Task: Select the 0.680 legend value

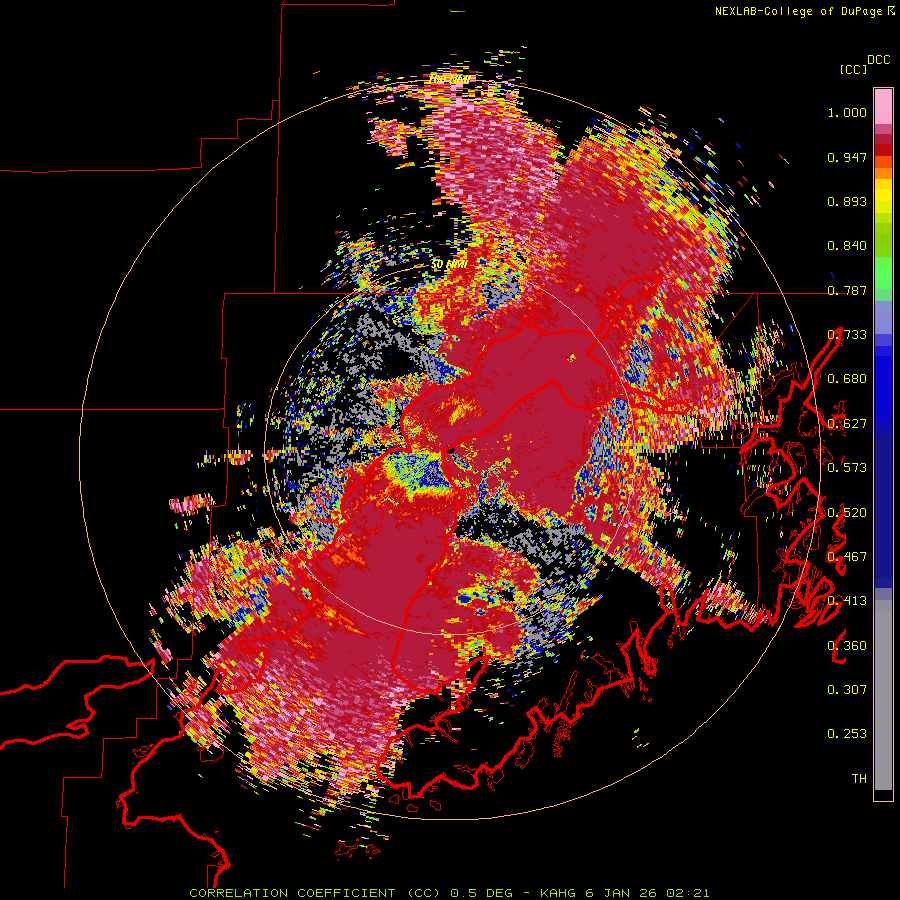Action: pyautogui.click(x=847, y=379)
